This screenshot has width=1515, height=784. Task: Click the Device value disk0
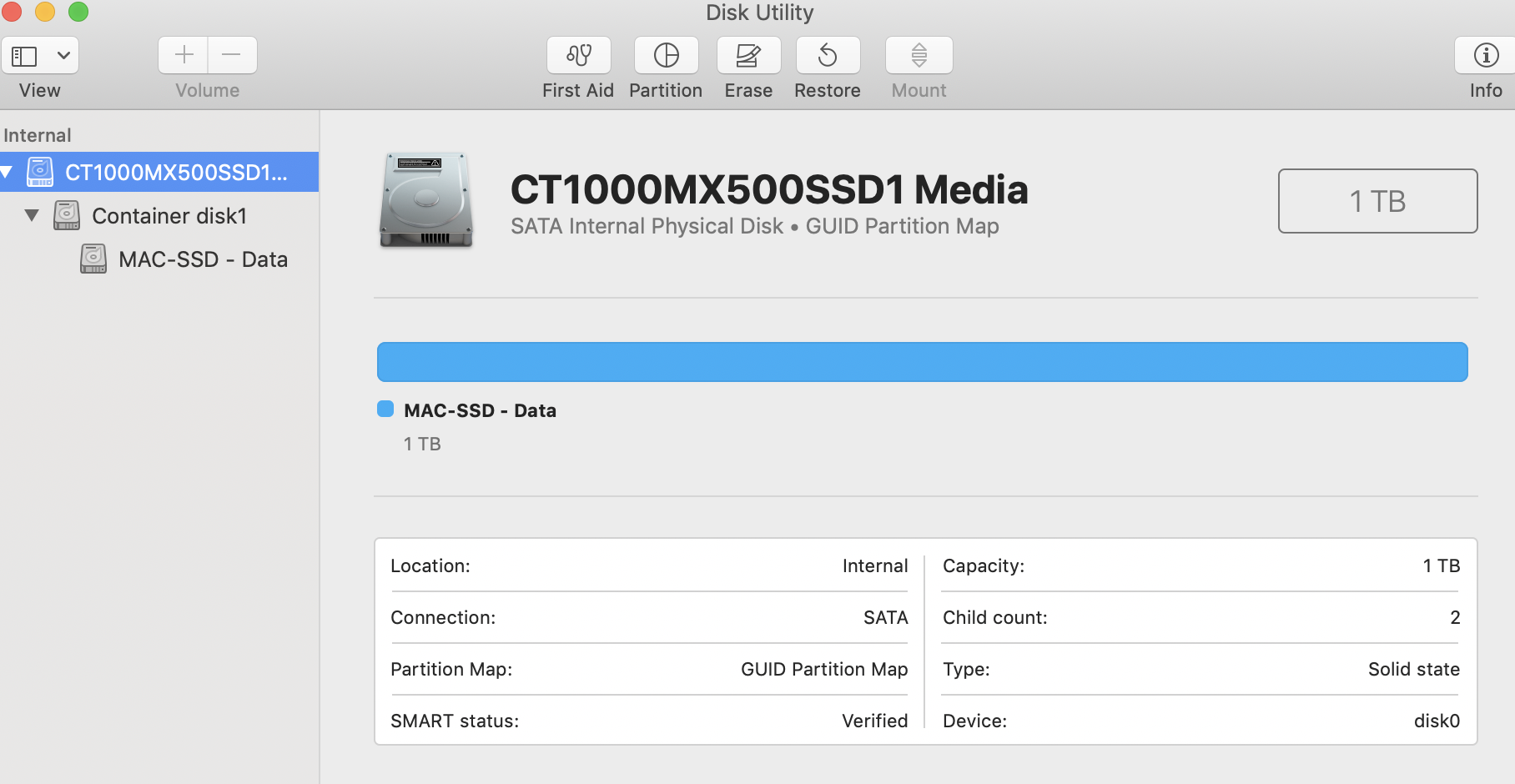(1437, 721)
